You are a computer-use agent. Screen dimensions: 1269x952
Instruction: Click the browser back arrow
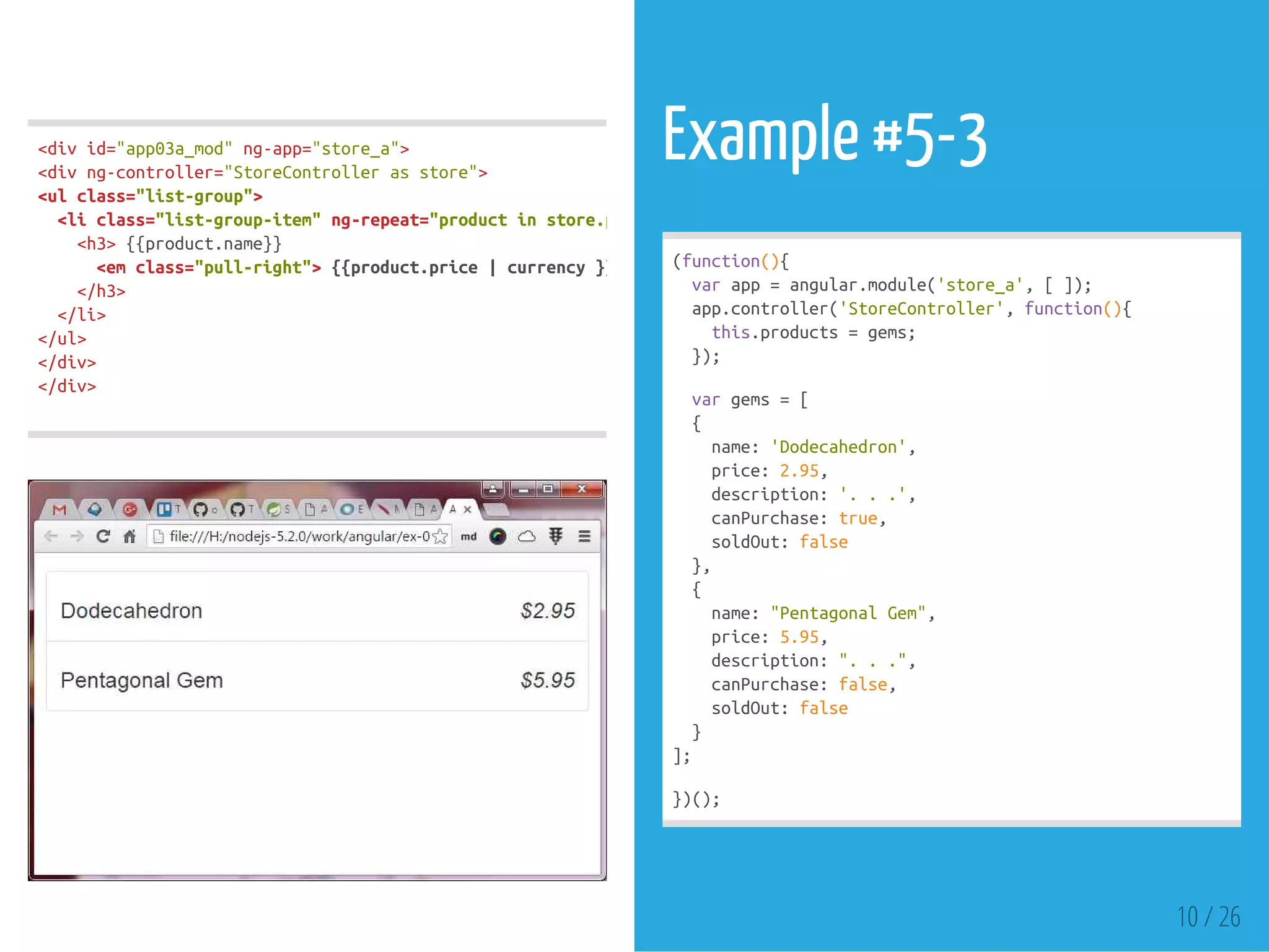[x=51, y=536]
